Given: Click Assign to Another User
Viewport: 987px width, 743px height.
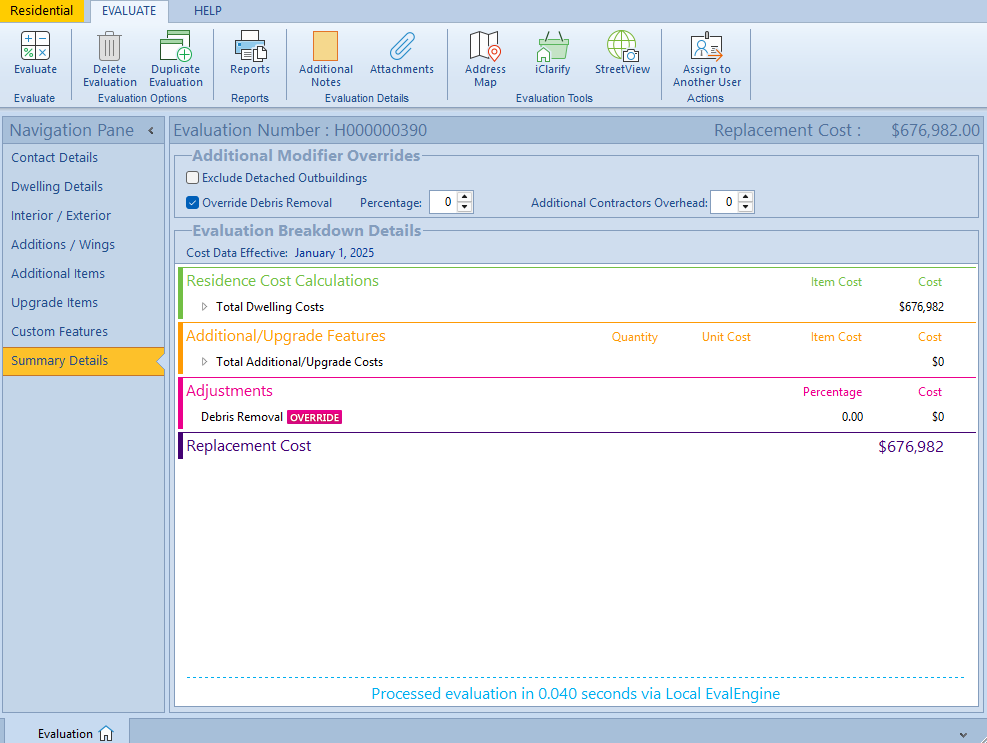Looking at the screenshot, I should point(706,46).
